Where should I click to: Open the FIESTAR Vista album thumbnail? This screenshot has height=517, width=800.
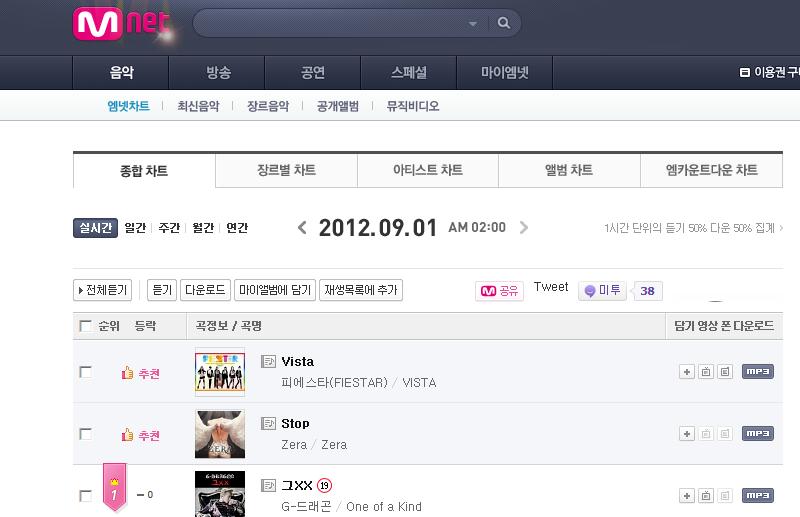click(x=220, y=372)
